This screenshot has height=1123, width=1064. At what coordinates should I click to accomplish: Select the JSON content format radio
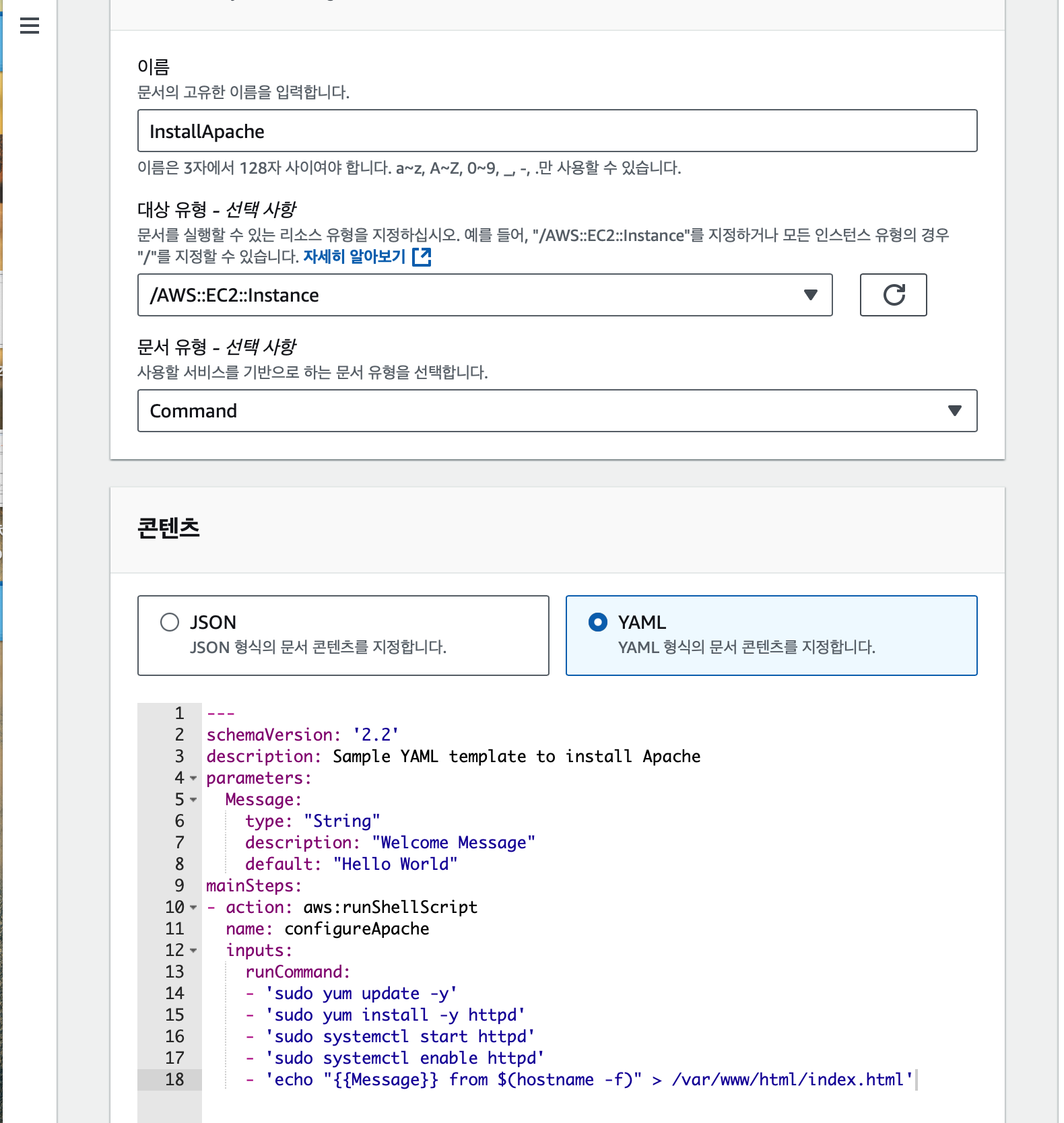pyautogui.click(x=170, y=621)
